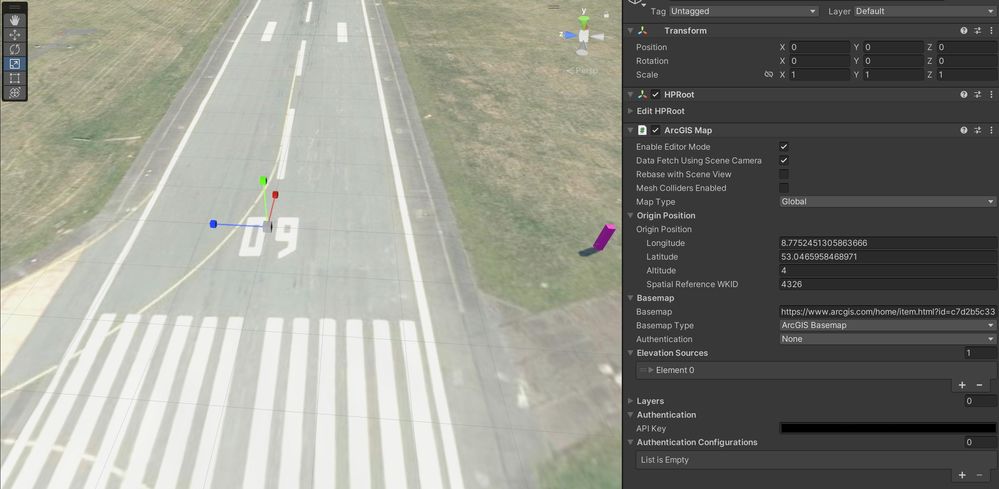
Task: Collapse the Basemap section
Action: click(x=630, y=298)
